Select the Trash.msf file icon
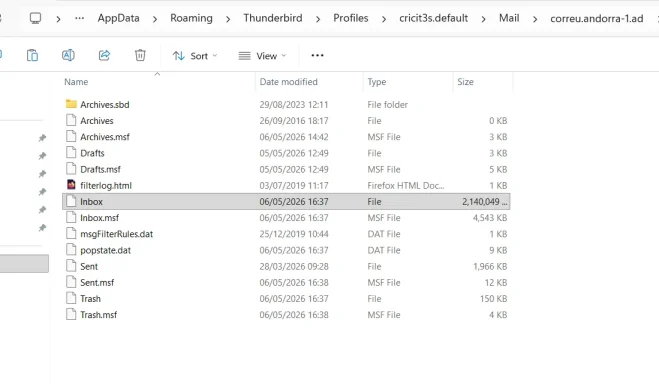 71,314
